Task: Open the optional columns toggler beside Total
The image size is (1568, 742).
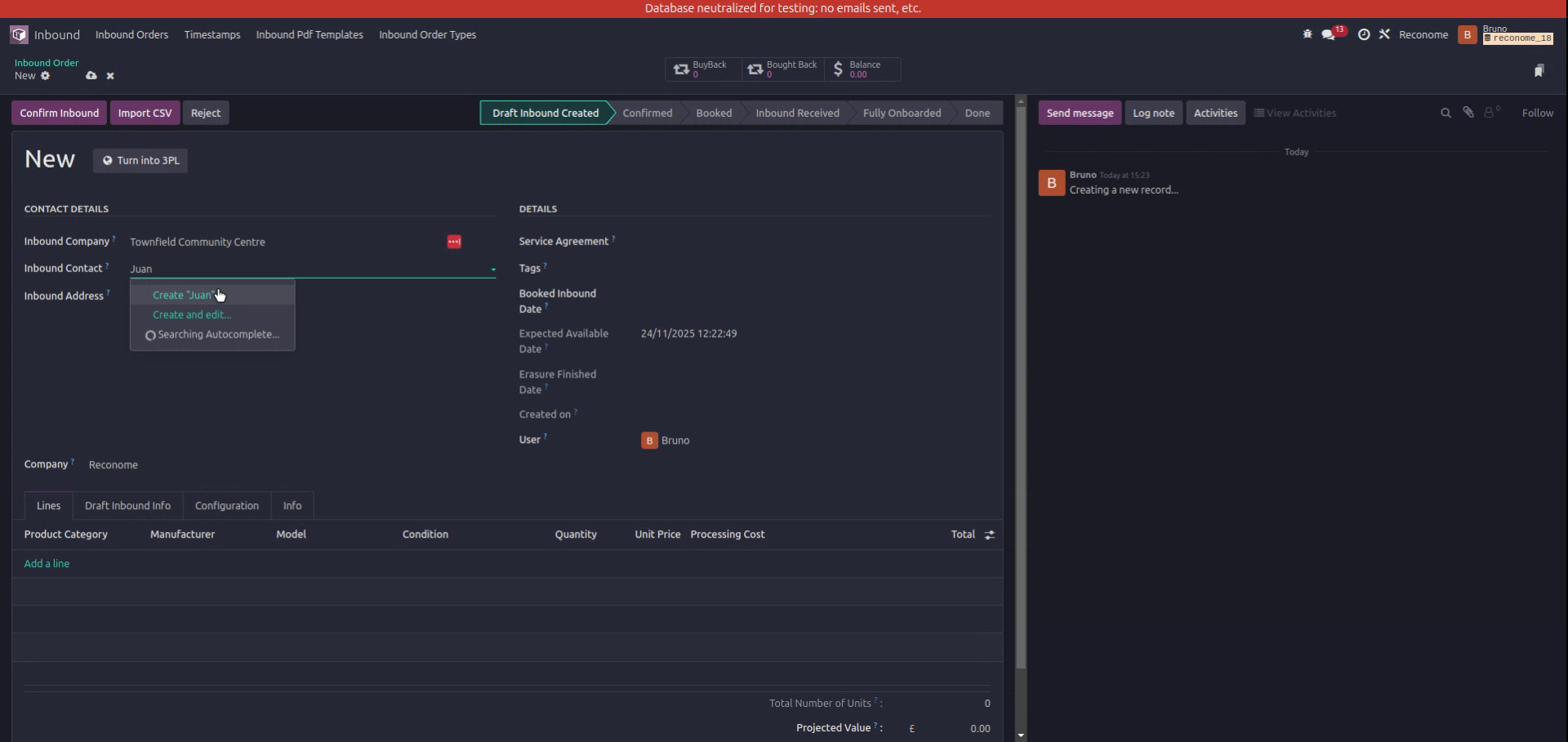Action: coord(988,534)
